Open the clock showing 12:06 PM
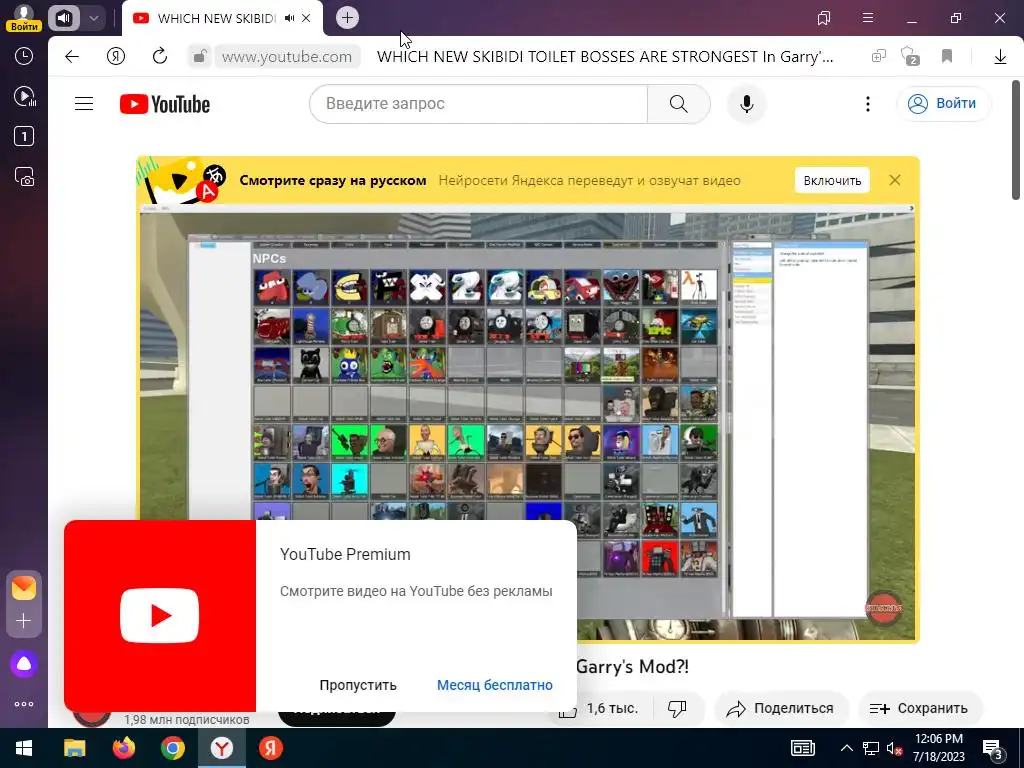The width and height of the screenshot is (1024, 768). 938,748
